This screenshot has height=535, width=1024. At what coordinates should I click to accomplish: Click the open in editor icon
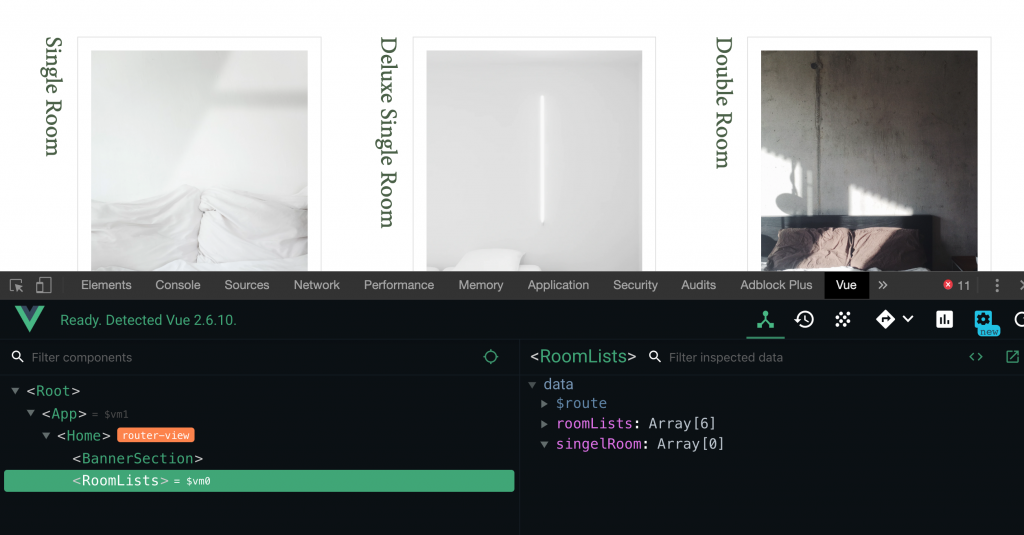(1012, 357)
